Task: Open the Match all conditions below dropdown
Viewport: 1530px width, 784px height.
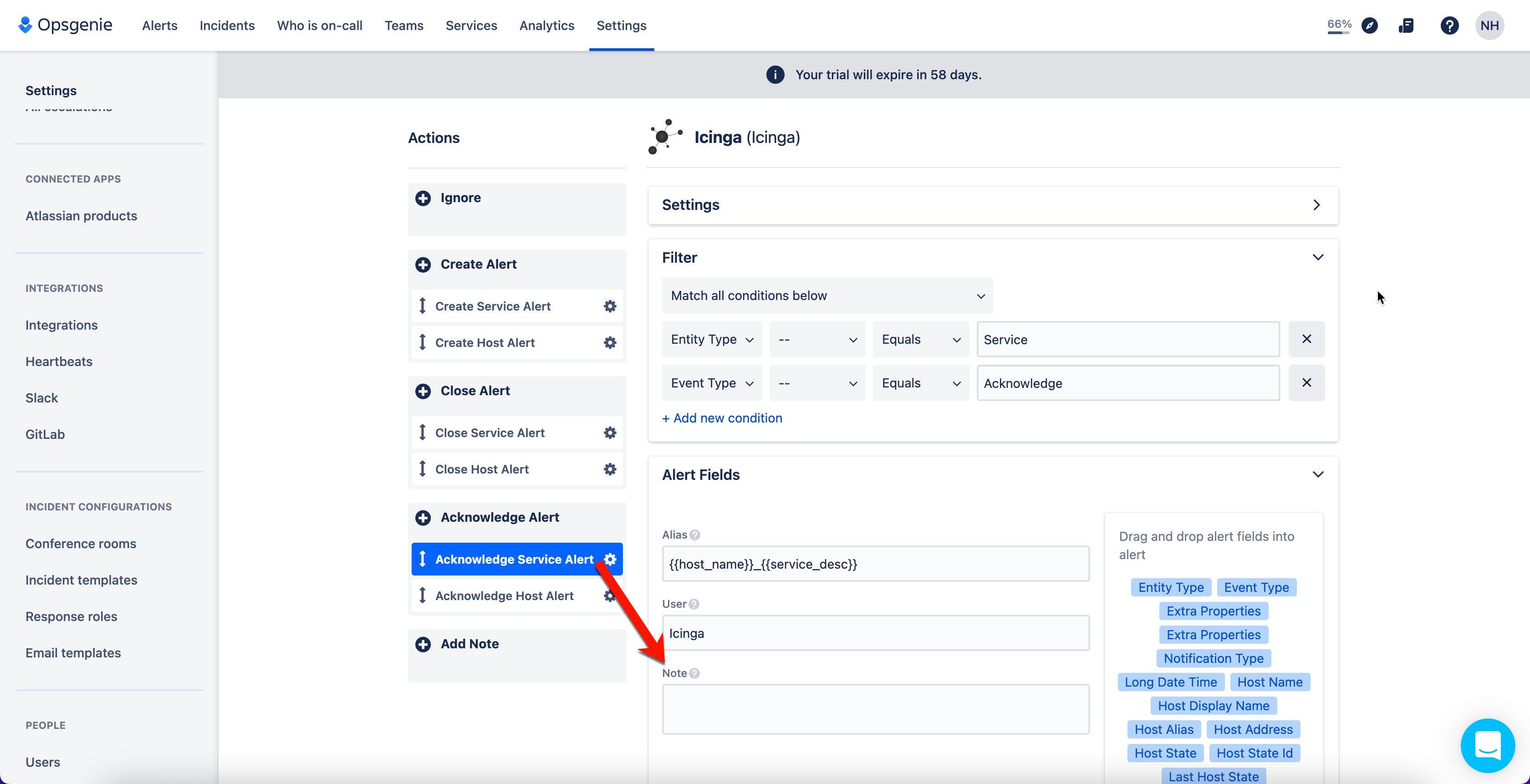Action: 827,295
